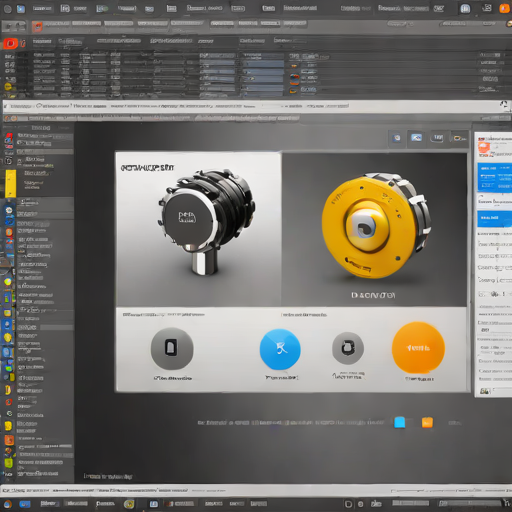Select the large gray circle with the device icon
Image resolution: width=512 pixels, height=512 pixels.
click(x=172, y=348)
